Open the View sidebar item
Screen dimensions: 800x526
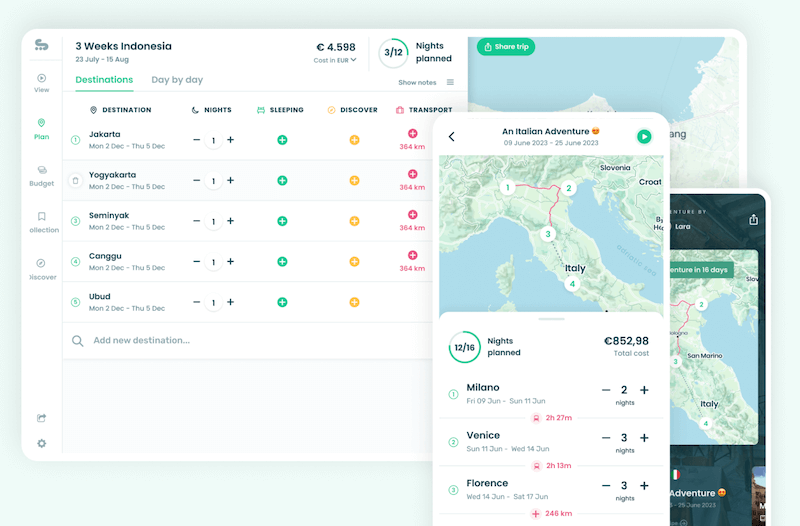click(41, 83)
